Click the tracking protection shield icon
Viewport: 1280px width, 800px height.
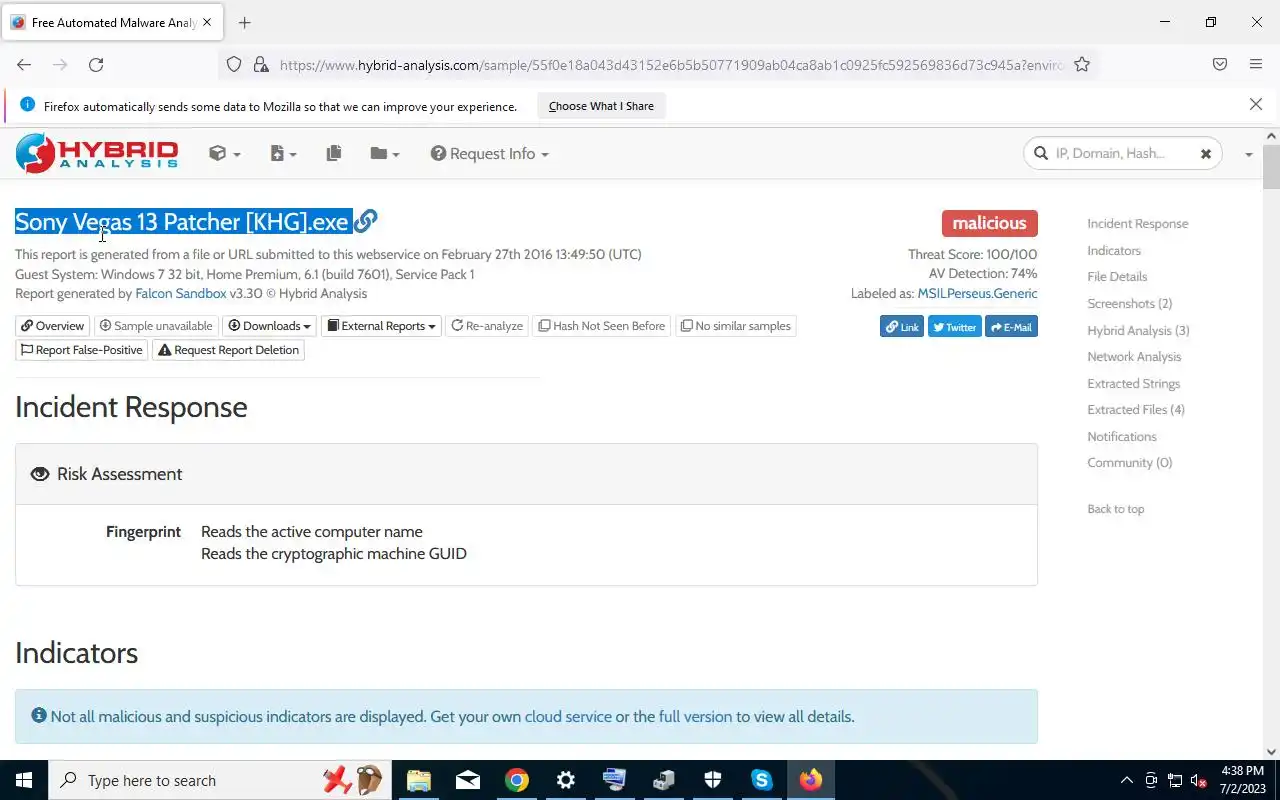pyautogui.click(x=234, y=64)
